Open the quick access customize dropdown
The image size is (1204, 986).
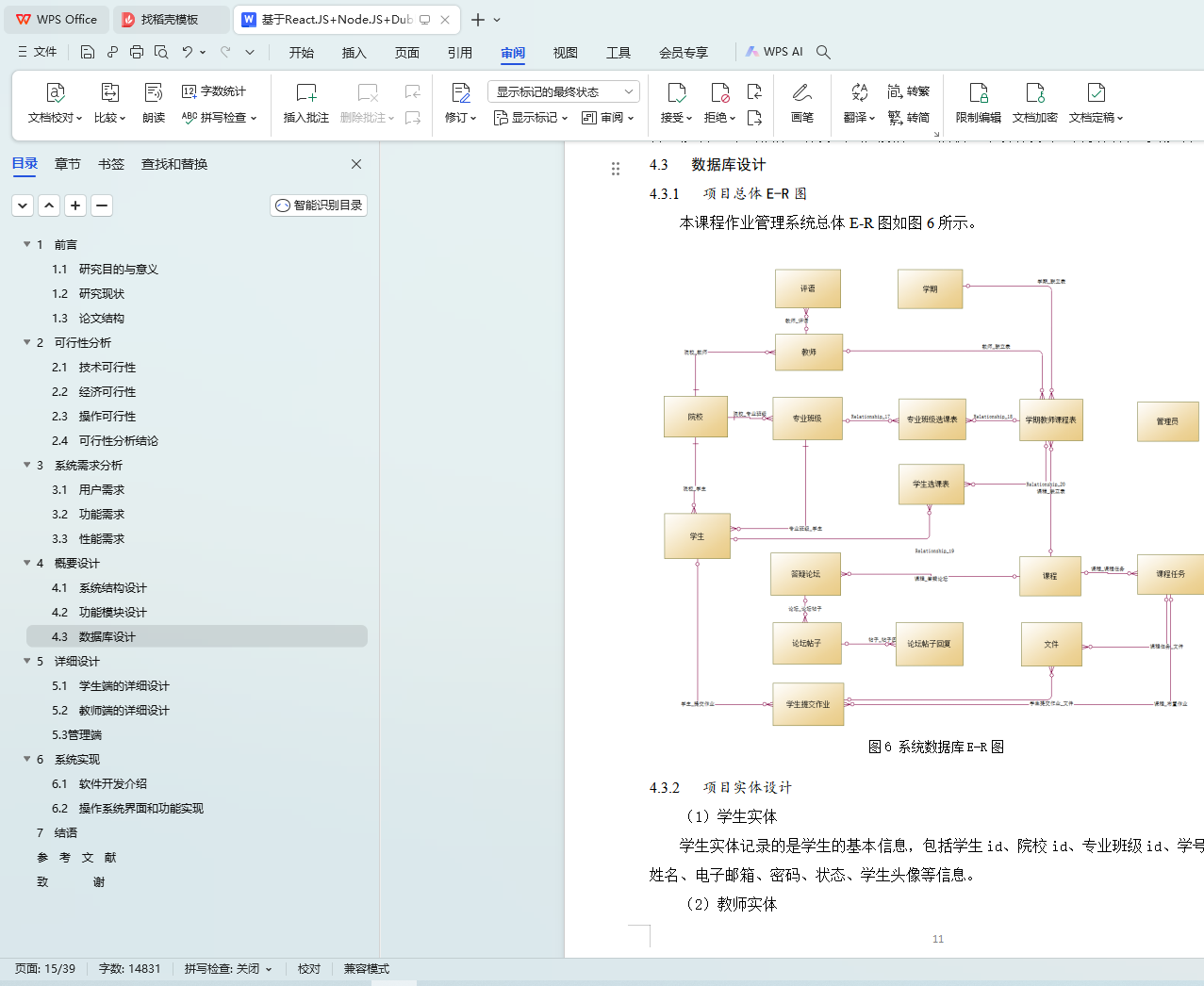pos(250,52)
